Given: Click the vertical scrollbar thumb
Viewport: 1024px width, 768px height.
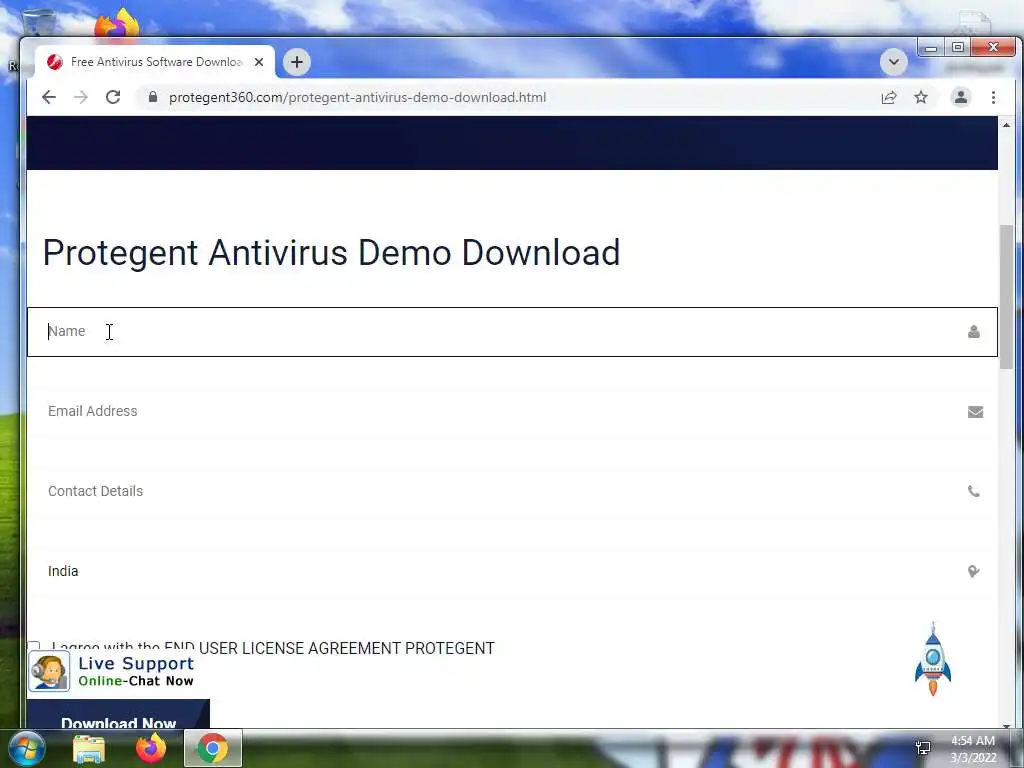Looking at the screenshot, I should (x=1006, y=297).
